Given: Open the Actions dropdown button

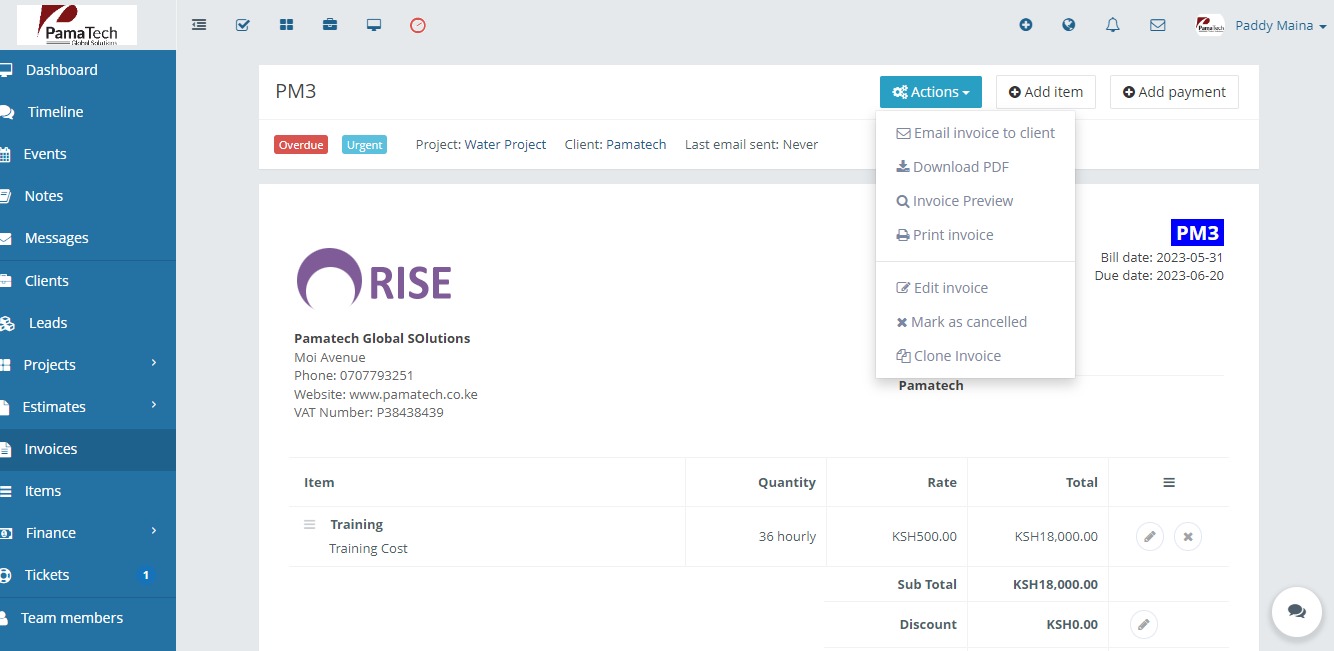Looking at the screenshot, I should 931,92.
